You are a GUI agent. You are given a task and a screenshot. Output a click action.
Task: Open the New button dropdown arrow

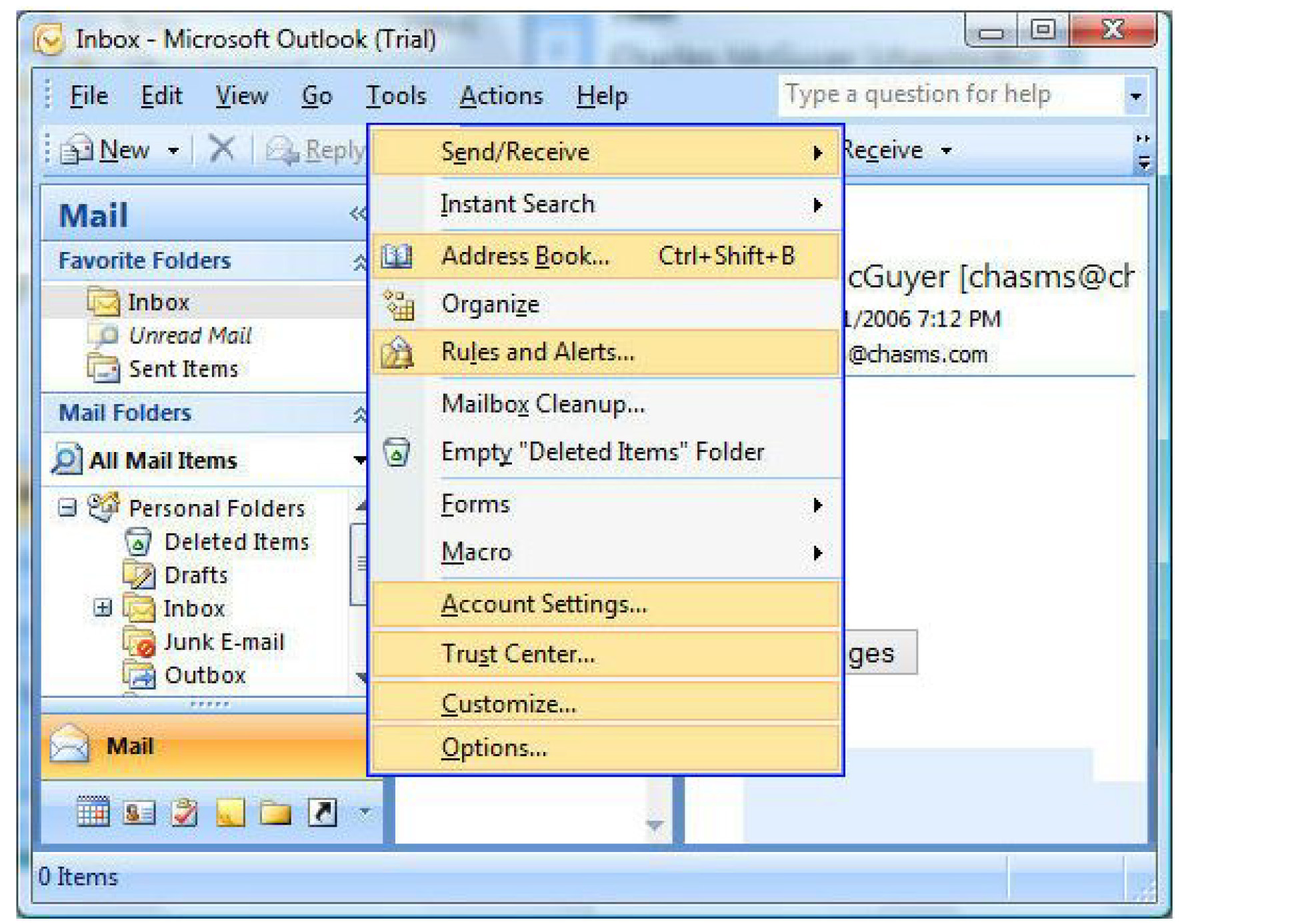[x=173, y=151]
